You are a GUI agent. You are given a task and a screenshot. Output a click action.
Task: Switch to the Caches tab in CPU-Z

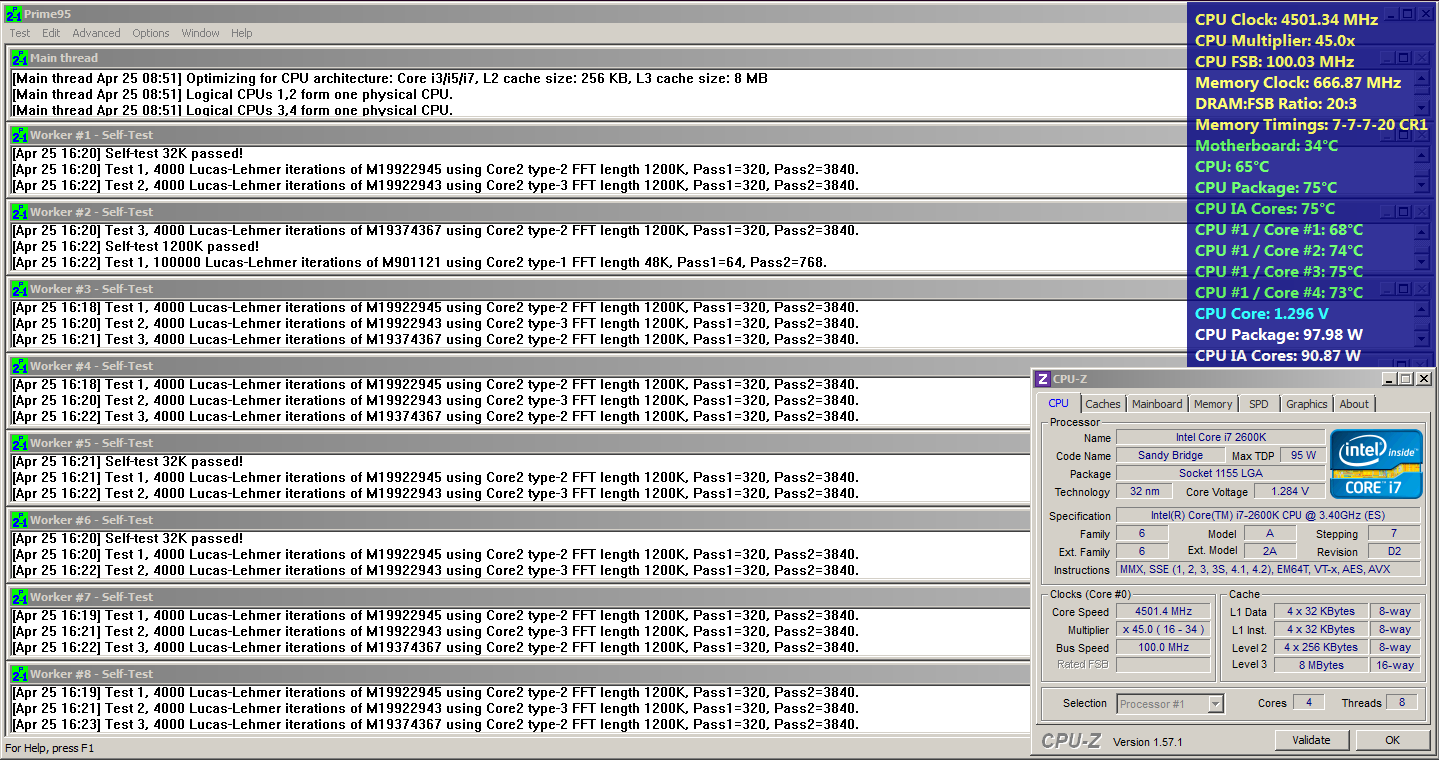pos(1103,404)
